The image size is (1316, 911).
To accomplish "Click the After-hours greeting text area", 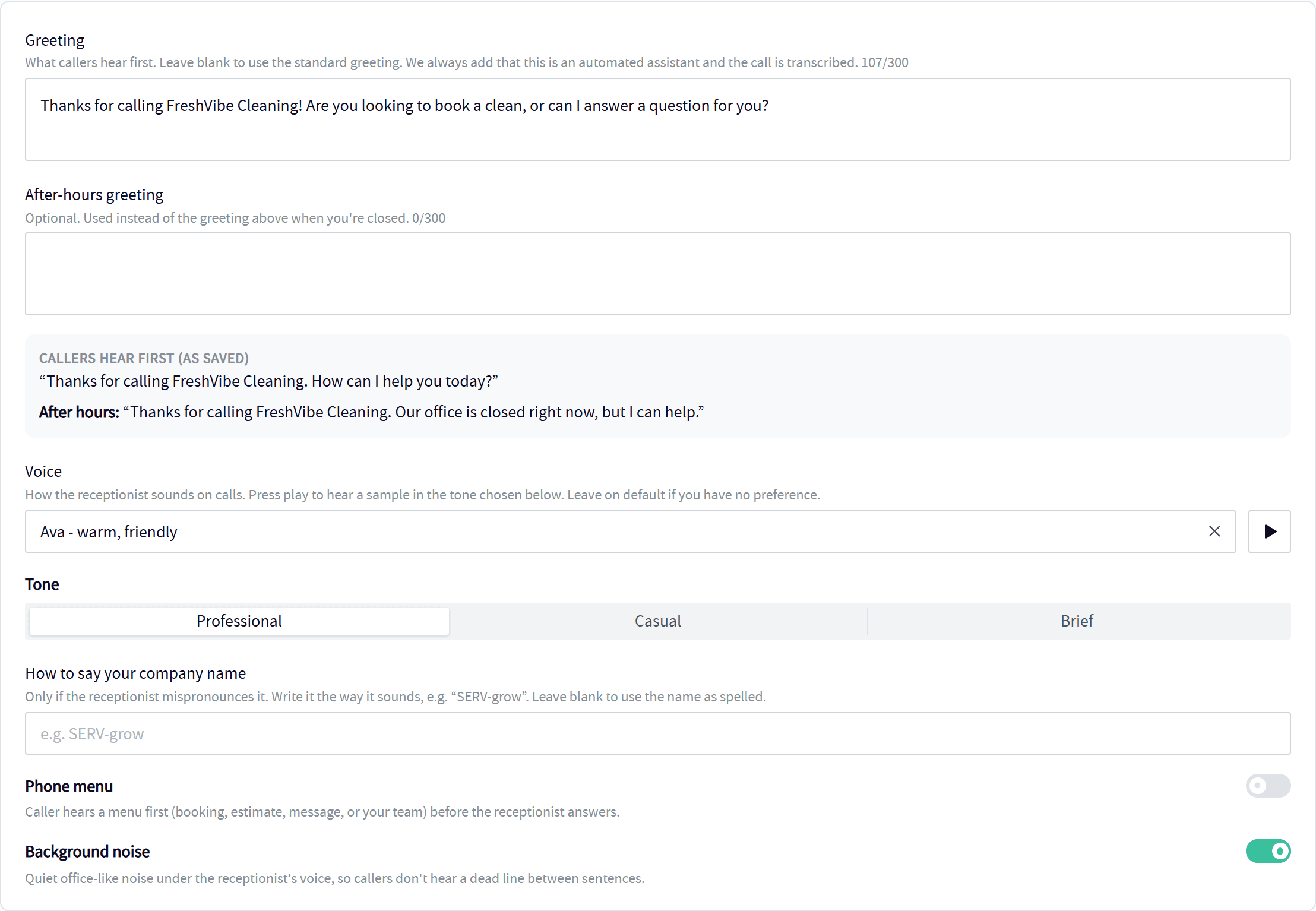I will [658, 274].
